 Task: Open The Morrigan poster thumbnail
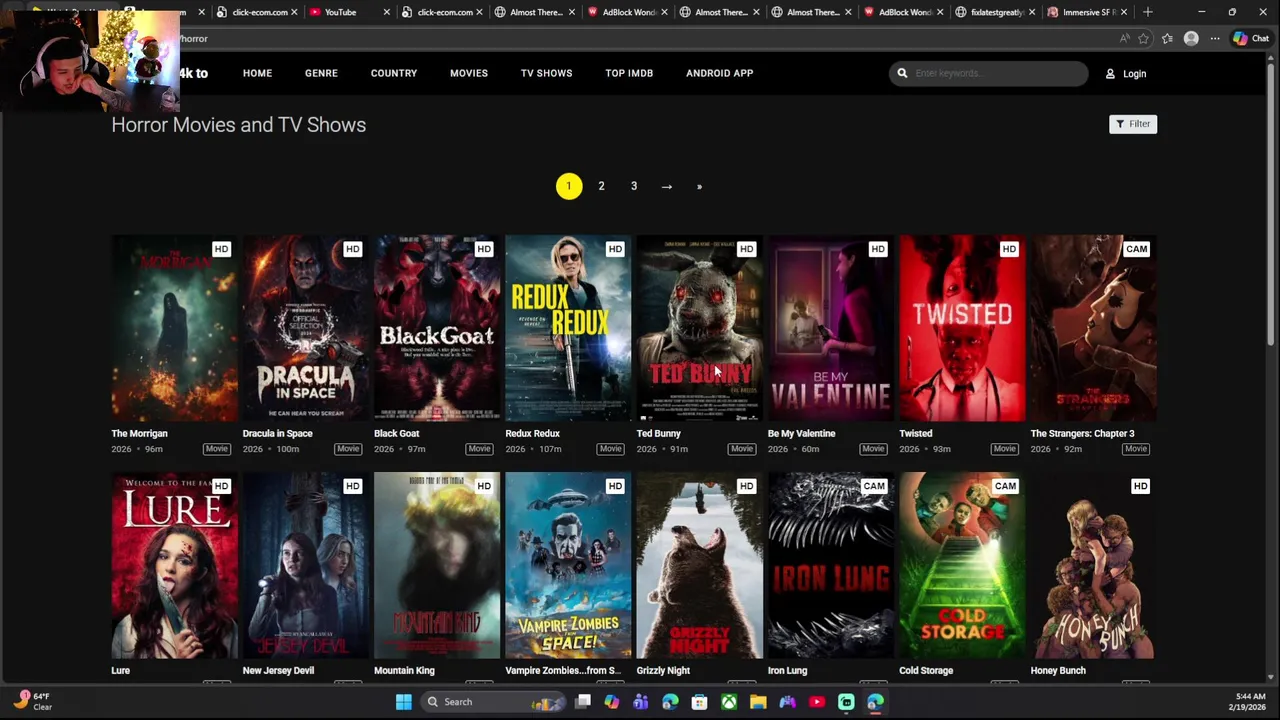(x=174, y=328)
